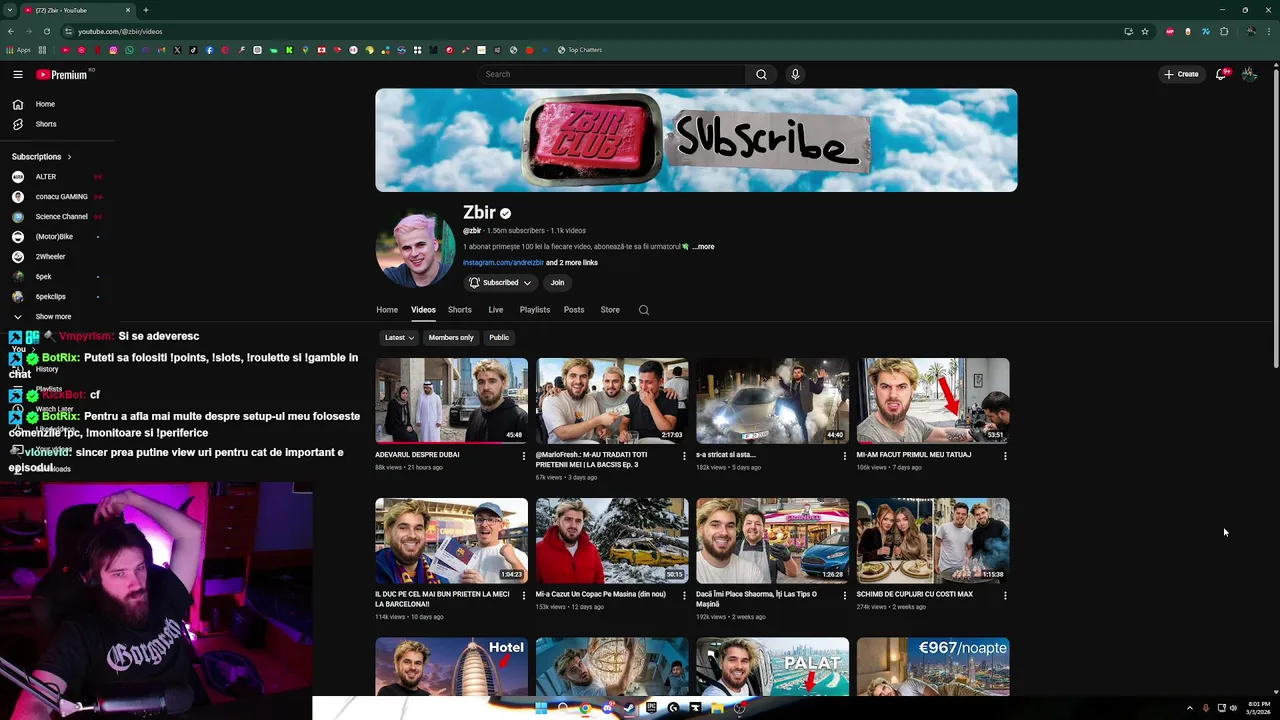Image resolution: width=1280 pixels, height=720 pixels.
Task: Click the Zbir Club Subscribe banner
Action: (x=696, y=140)
